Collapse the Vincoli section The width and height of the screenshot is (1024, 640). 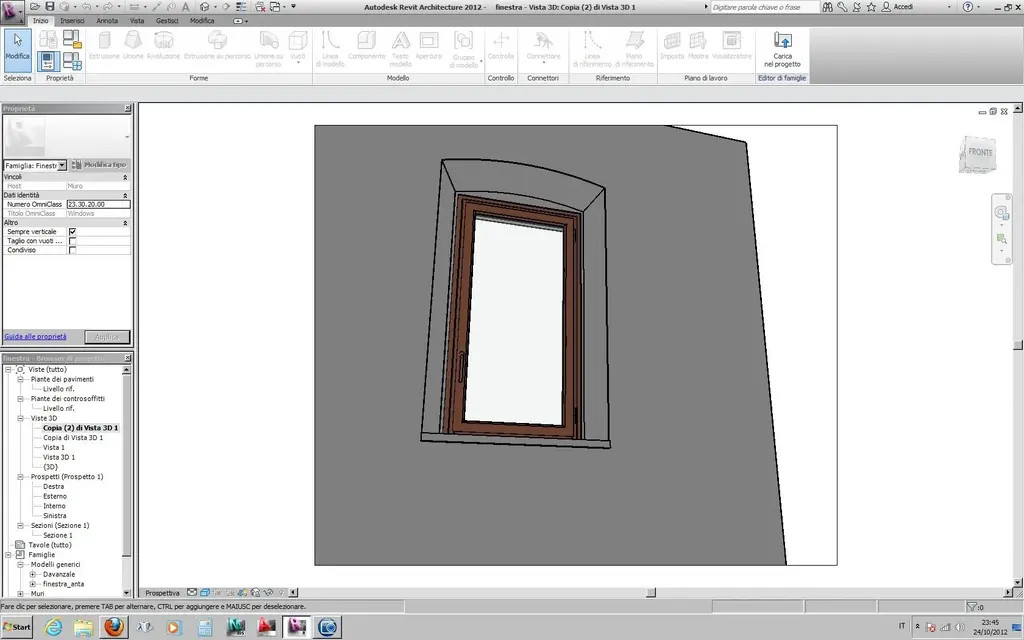[x=125, y=177]
